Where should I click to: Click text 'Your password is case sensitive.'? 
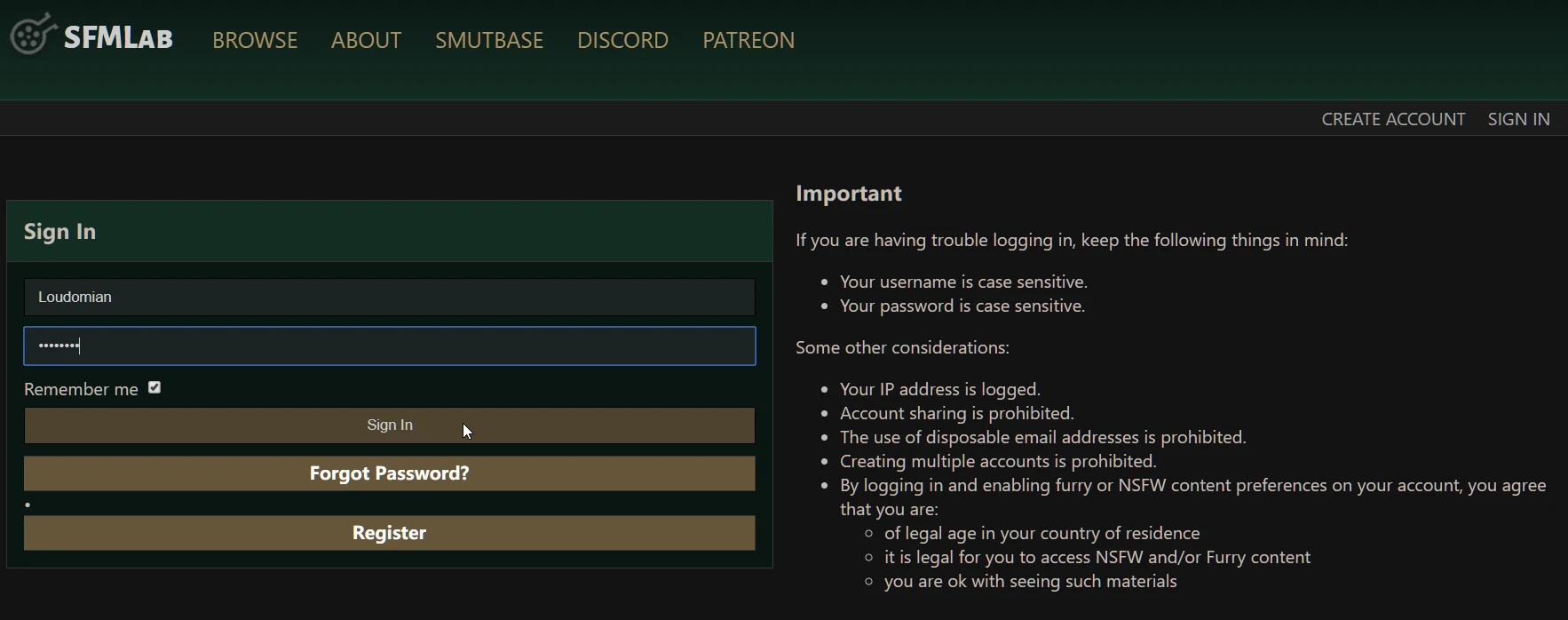(962, 306)
